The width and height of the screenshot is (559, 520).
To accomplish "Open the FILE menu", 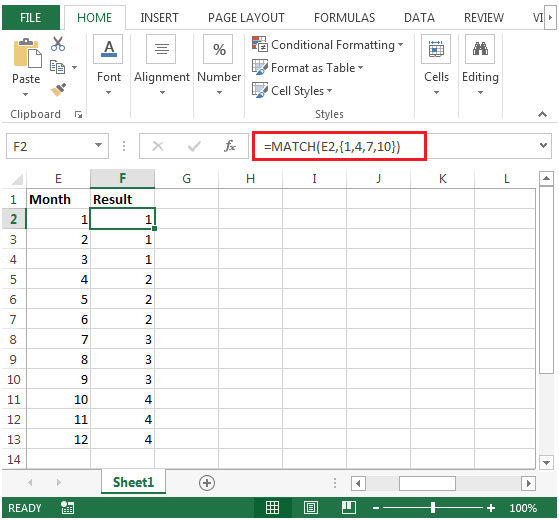I will pyautogui.click(x=31, y=17).
